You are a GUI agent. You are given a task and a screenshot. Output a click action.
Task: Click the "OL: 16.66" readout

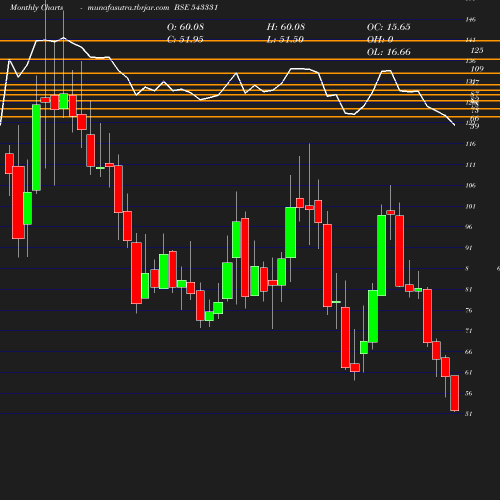pyautogui.click(x=389, y=52)
